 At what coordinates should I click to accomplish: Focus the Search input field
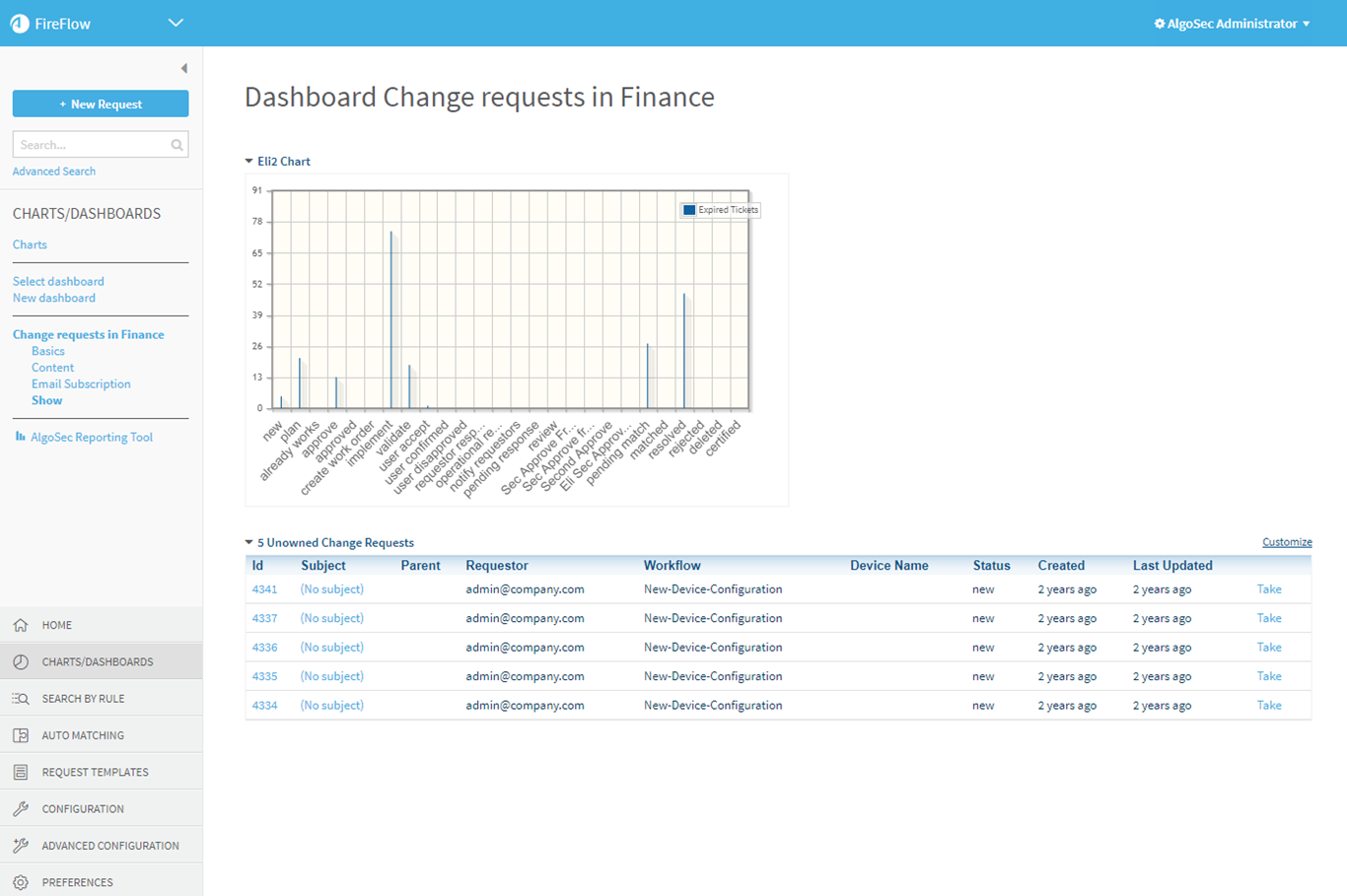pyautogui.click(x=91, y=145)
